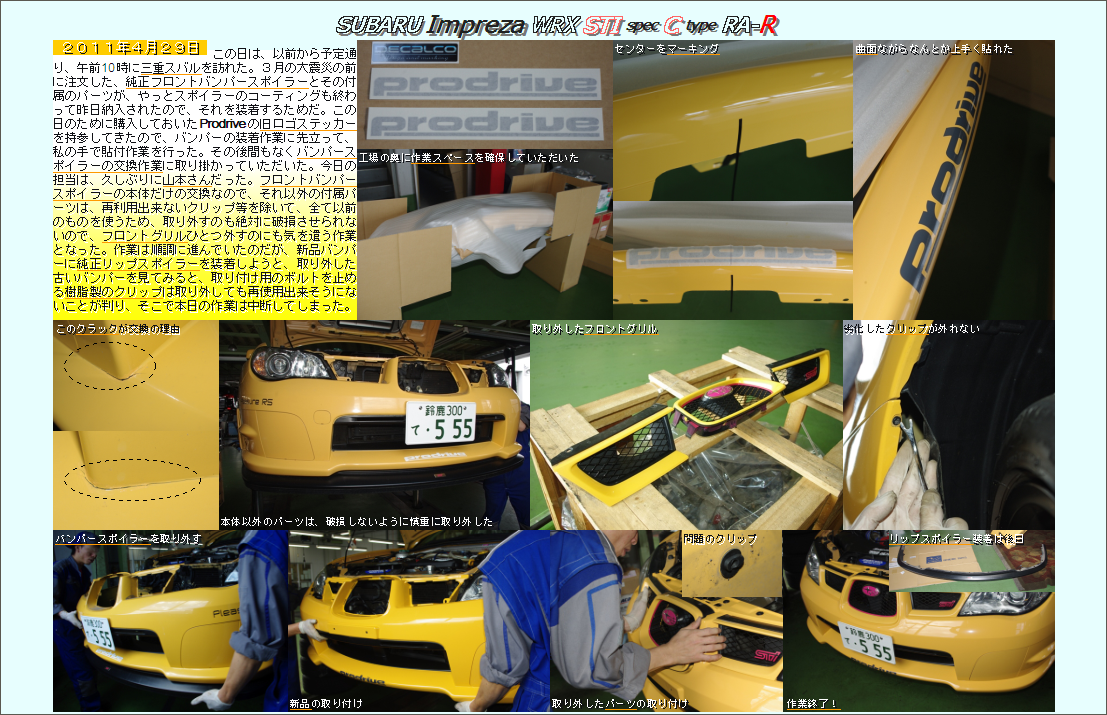
Task: Open the Prodrive stickers photo
Action: coord(485,95)
